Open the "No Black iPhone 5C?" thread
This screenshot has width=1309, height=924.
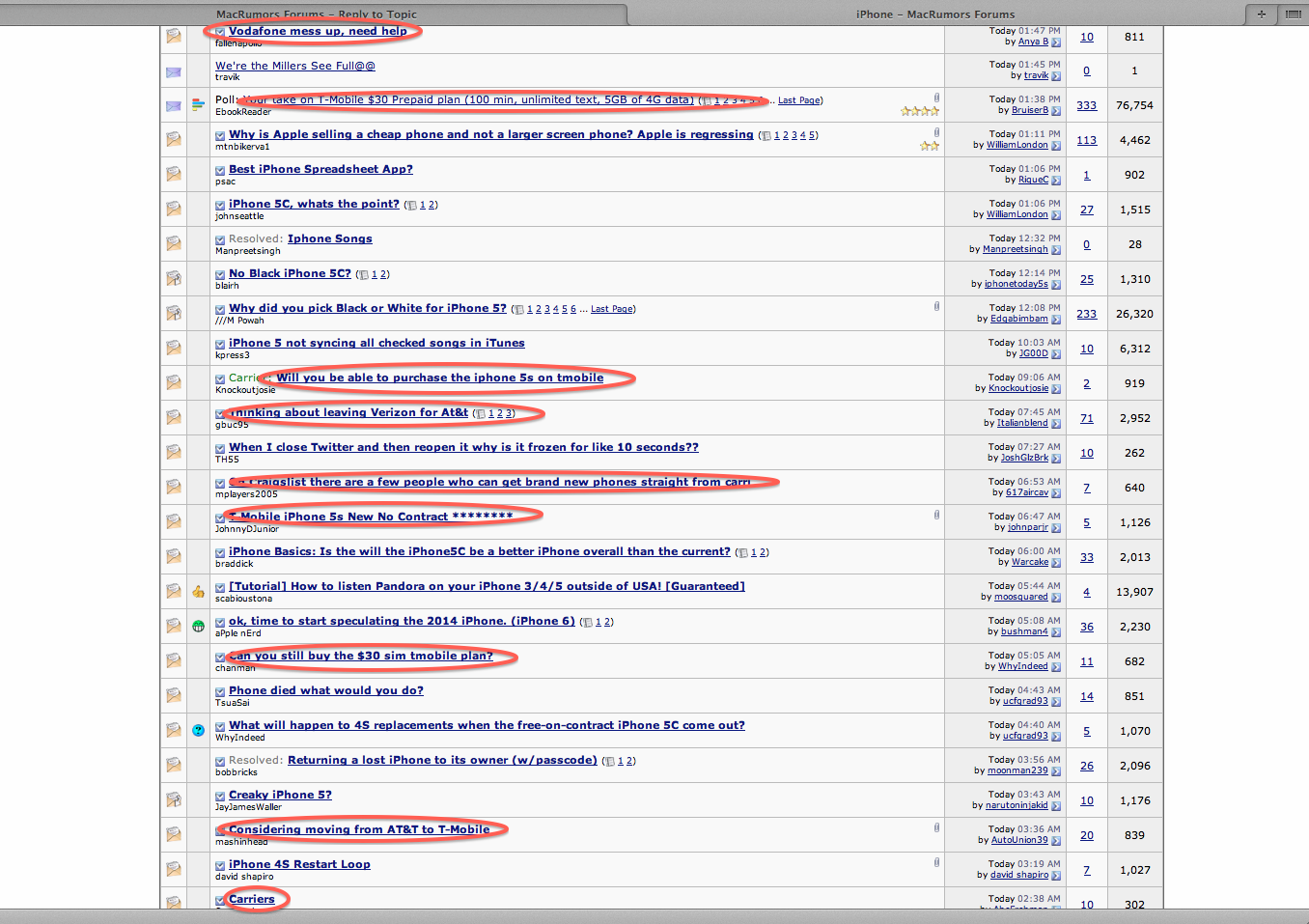(290, 273)
